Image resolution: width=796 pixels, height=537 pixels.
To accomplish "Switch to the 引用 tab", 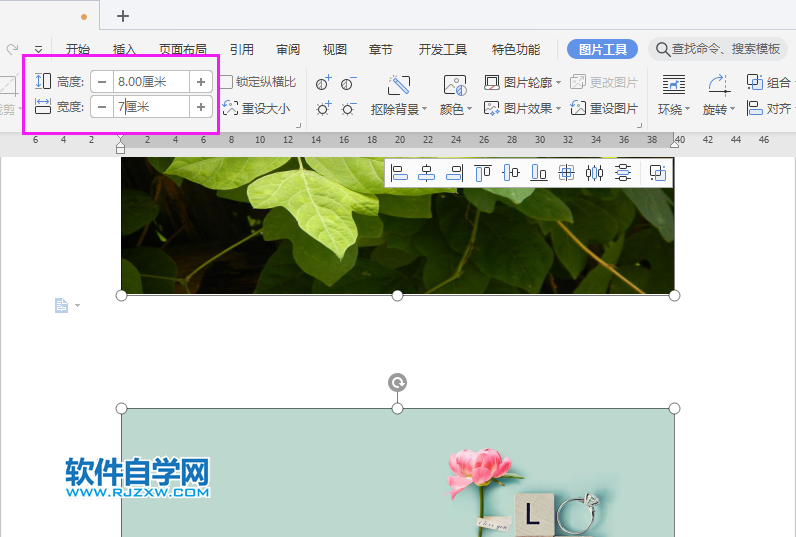I will coord(242,49).
